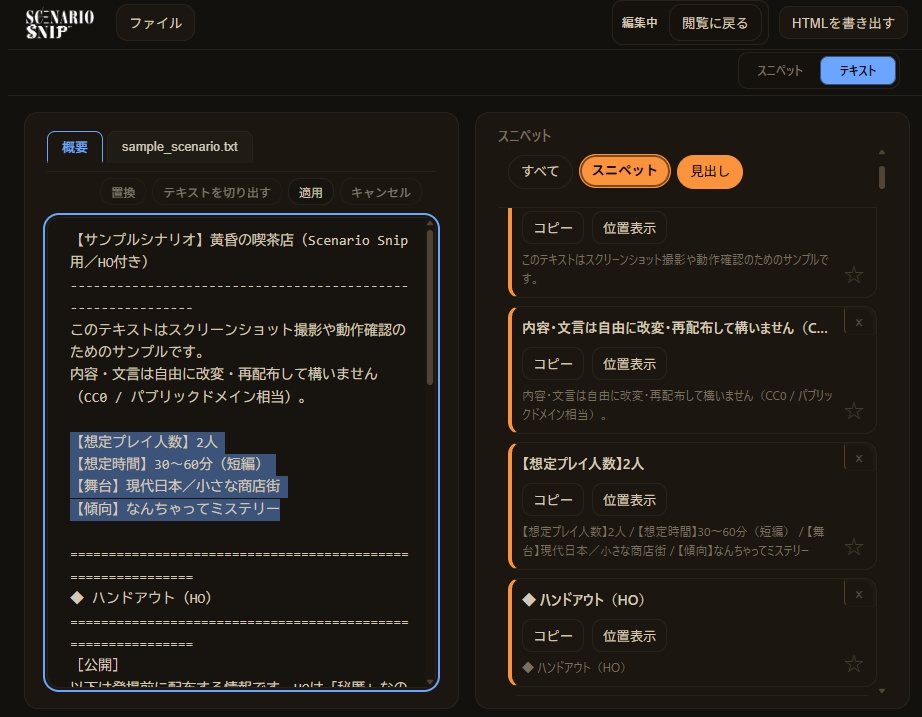Apply edits with 適用 button
Image resolution: width=922 pixels, height=717 pixels.
tap(310, 192)
